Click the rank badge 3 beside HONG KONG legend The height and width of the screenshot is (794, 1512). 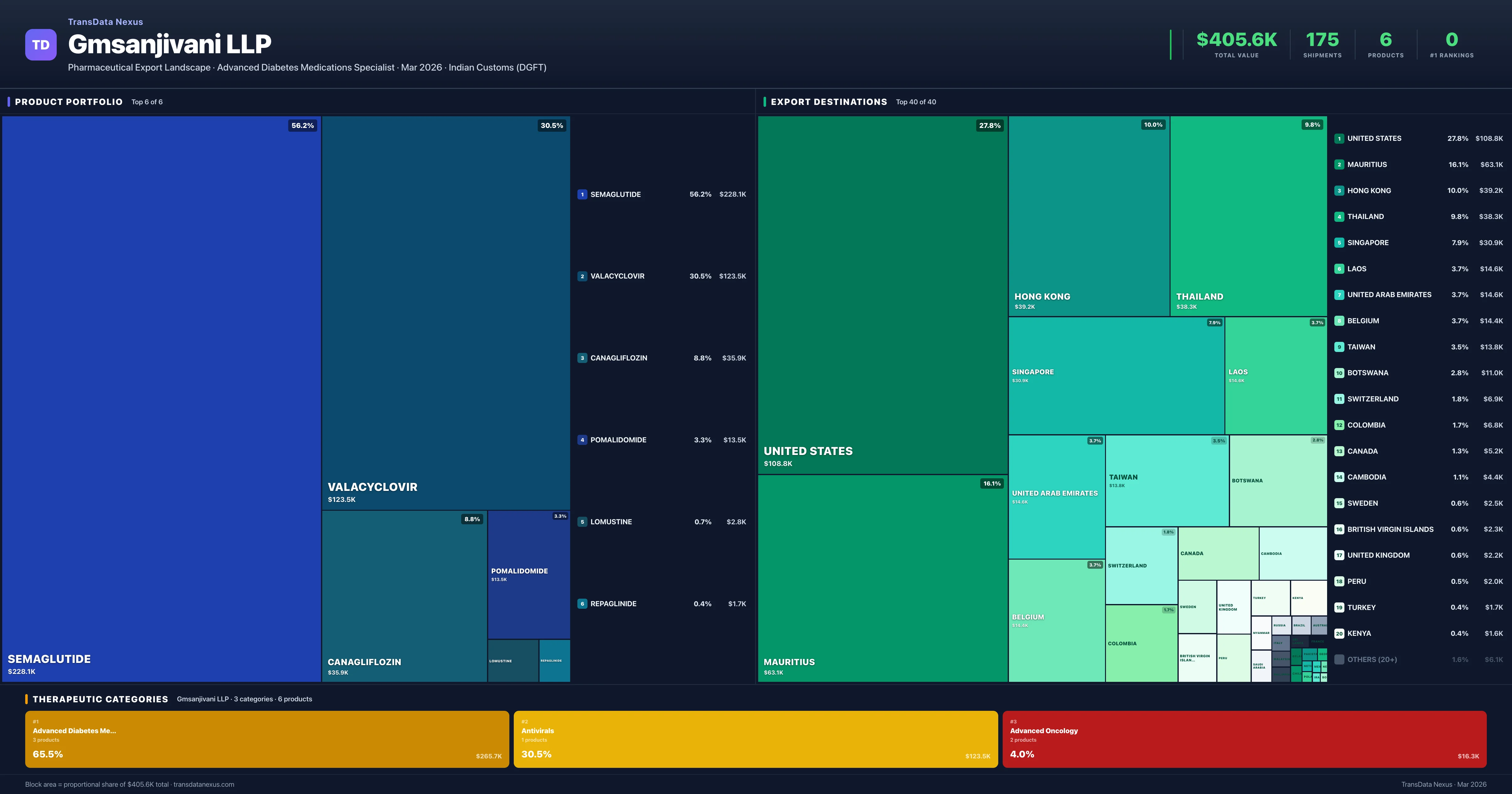pyautogui.click(x=1339, y=190)
